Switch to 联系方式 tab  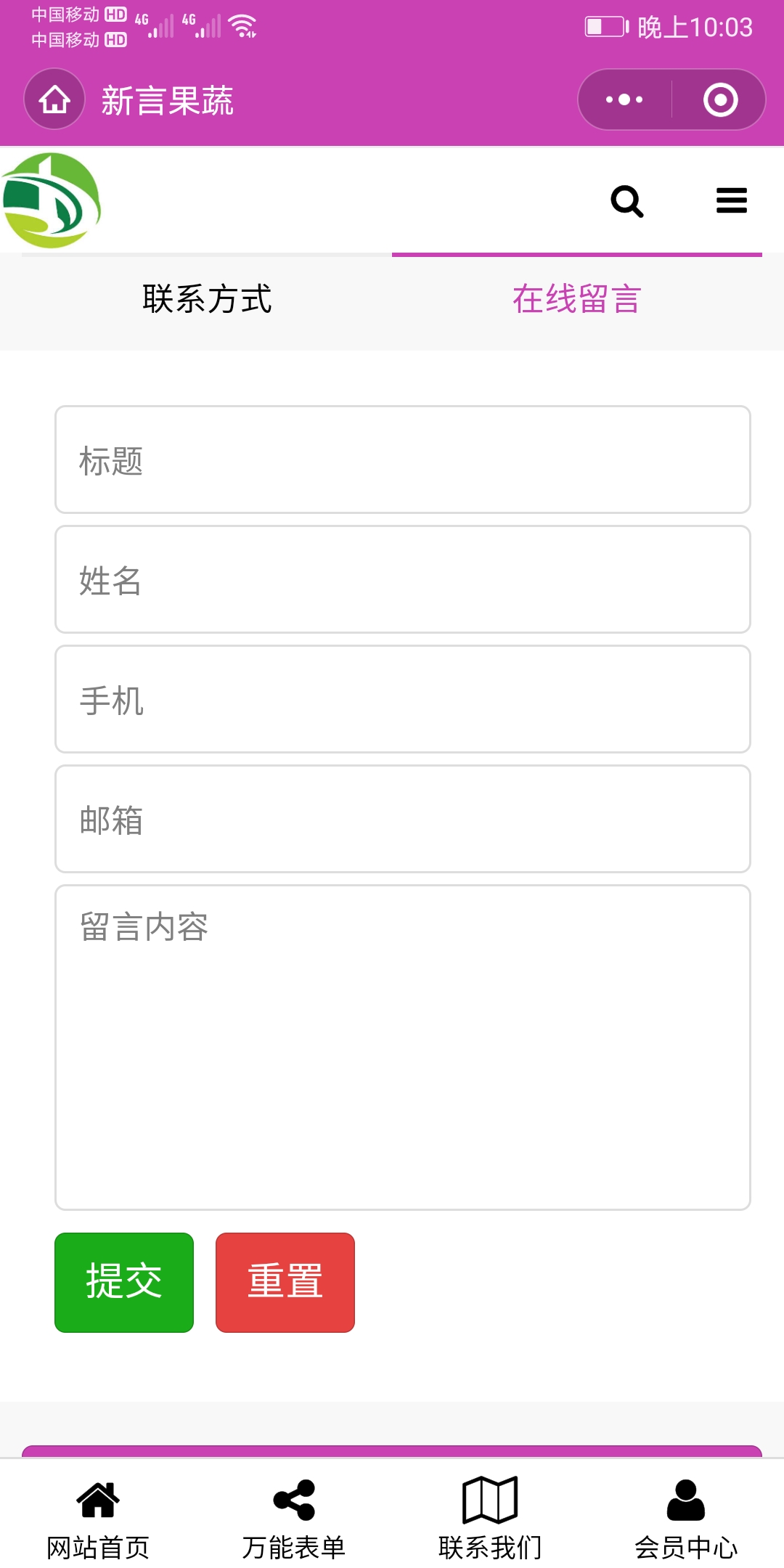207,299
